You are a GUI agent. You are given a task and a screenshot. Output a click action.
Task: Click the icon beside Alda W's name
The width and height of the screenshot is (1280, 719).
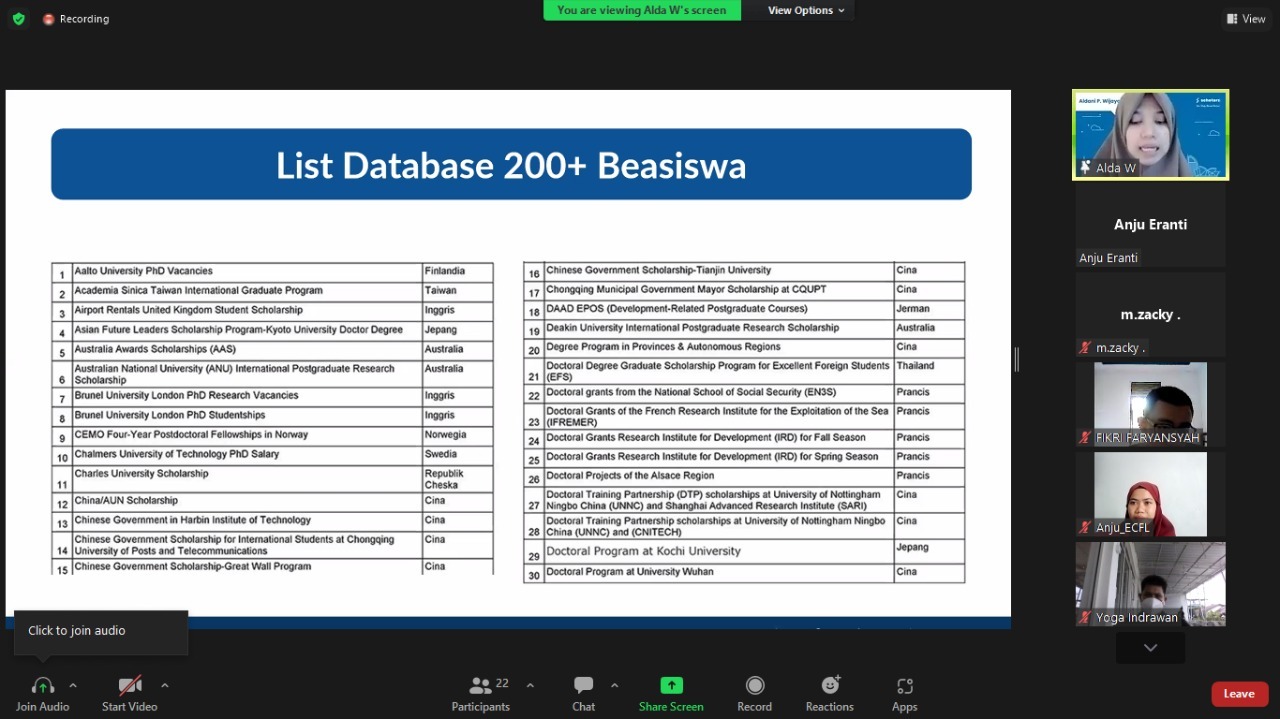[1085, 168]
